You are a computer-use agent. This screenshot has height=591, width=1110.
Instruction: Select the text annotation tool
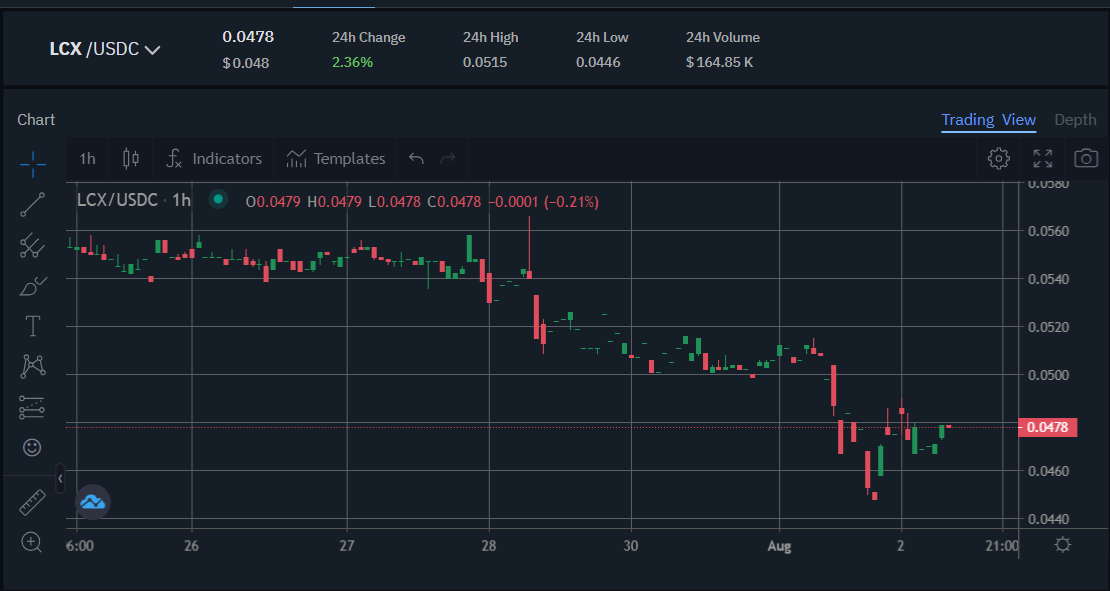pos(32,326)
